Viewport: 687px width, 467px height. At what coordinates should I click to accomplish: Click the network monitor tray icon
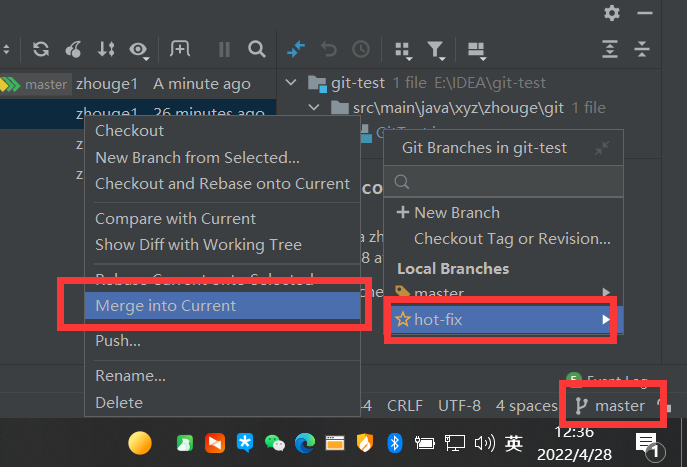point(455,443)
